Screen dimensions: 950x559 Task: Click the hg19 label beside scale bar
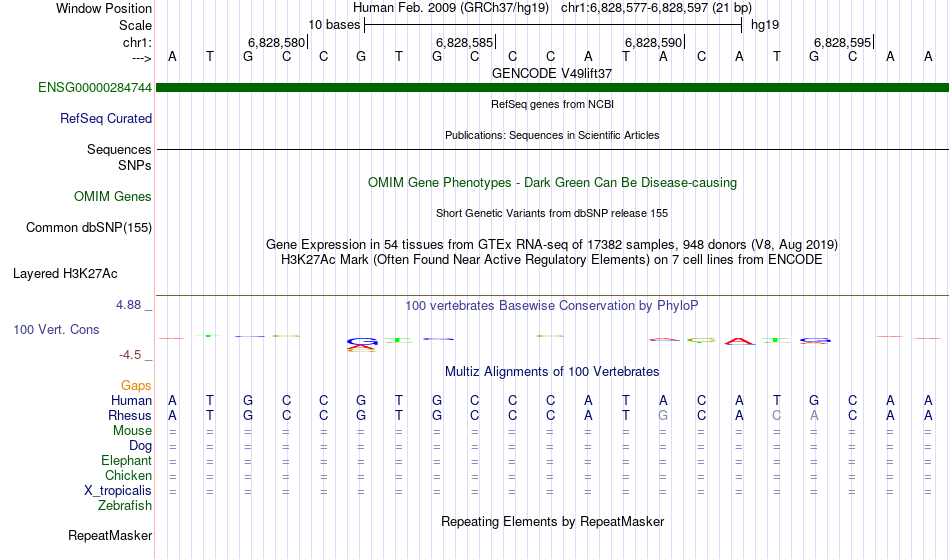tap(765, 25)
